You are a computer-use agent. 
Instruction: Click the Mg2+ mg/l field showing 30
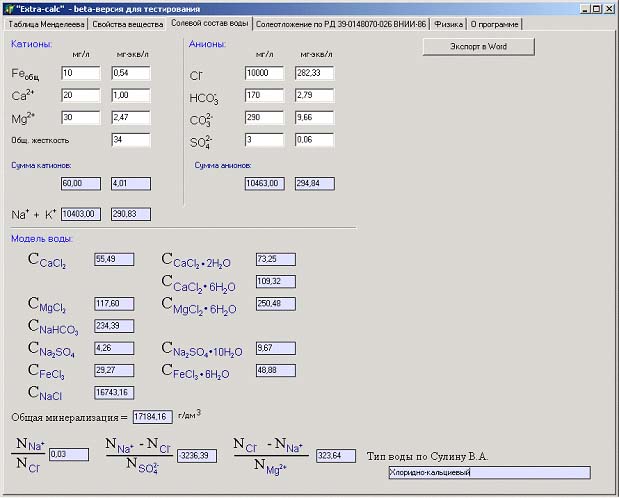pos(81,118)
